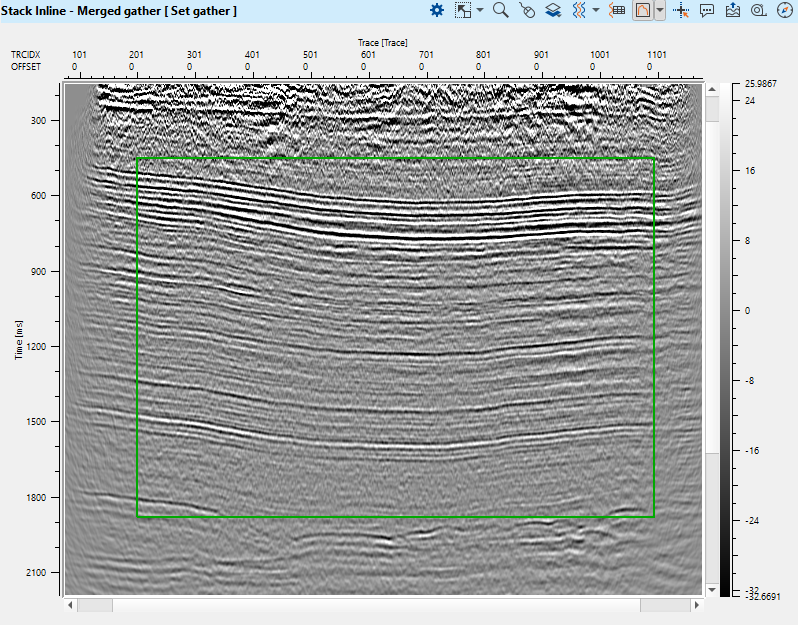The width and height of the screenshot is (798, 625).
Task: Click the wiggle trace display icon
Action: pos(578,10)
